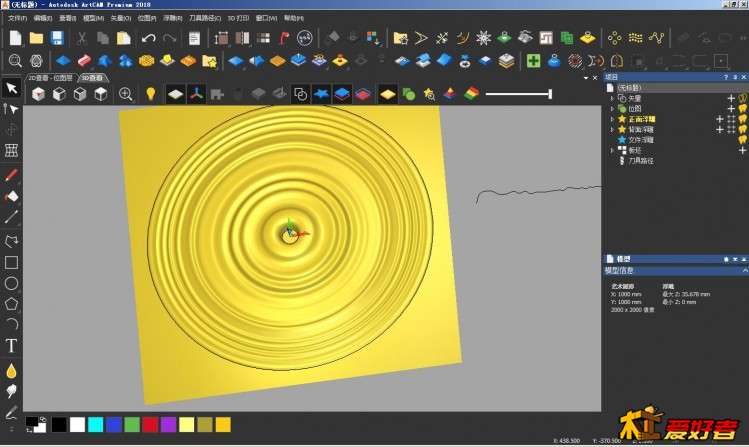Expand the 板坯 tree node
This screenshot has width=749, height=447.
[x=612, y=150]
